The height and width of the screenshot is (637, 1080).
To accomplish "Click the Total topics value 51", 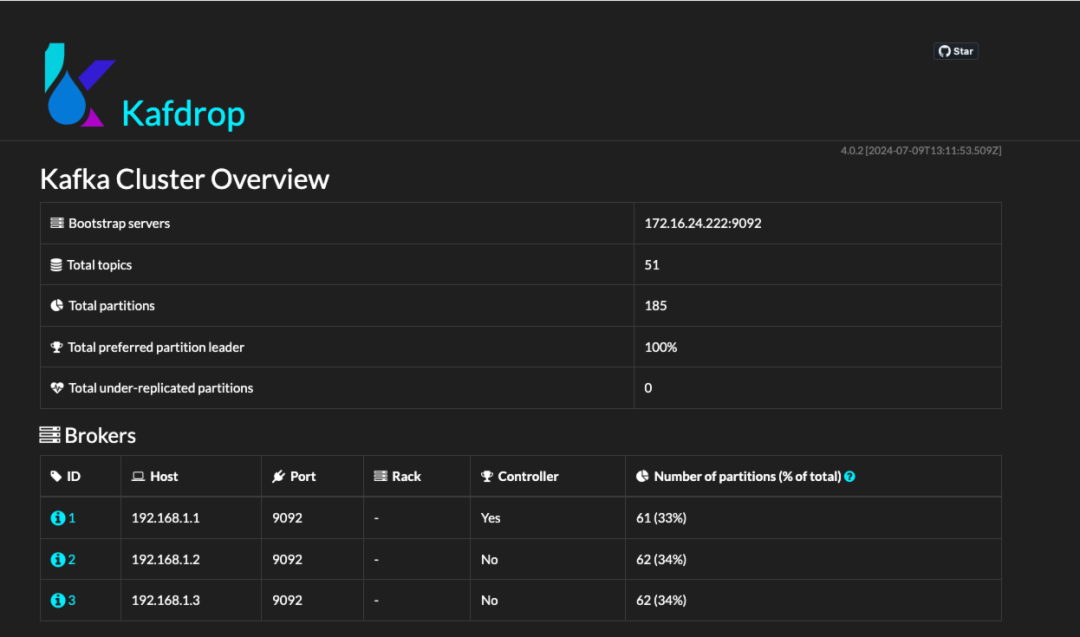I will [652, 264].
